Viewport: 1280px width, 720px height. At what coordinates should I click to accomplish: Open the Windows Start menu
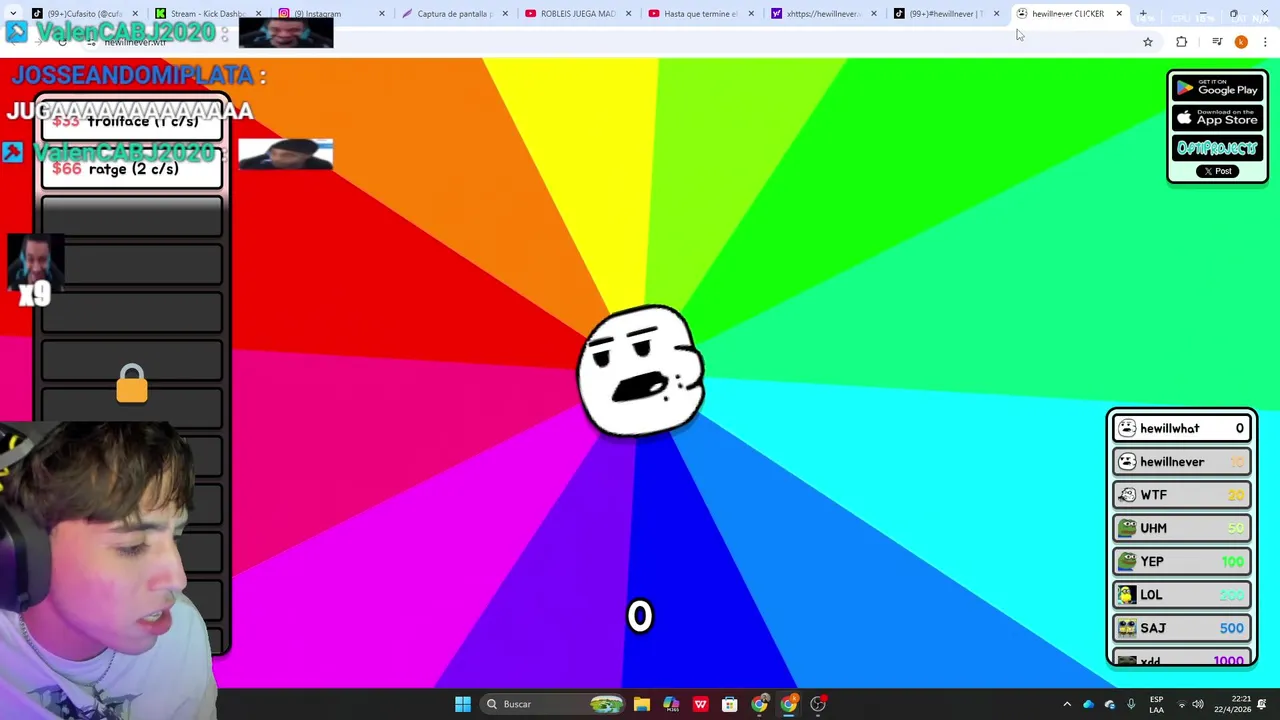tap(462, 704)
